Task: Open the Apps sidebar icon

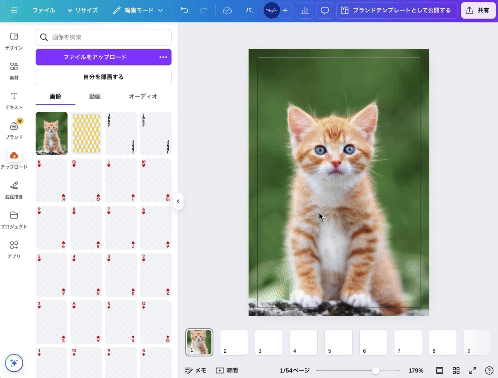Action: pos(14,249)
